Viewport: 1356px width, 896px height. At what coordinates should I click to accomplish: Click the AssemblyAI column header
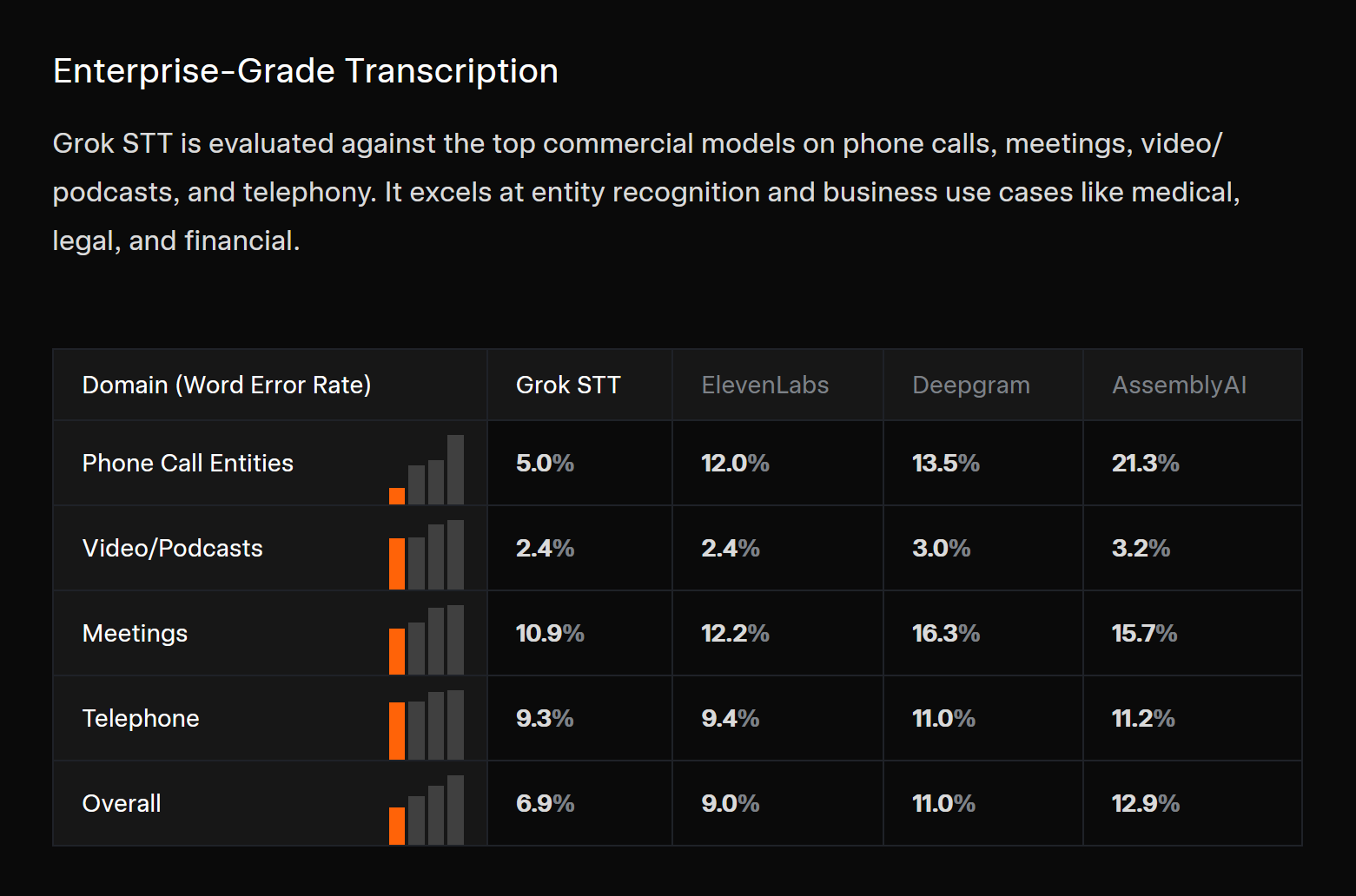pyautogui.click(x=1179, y=385)
